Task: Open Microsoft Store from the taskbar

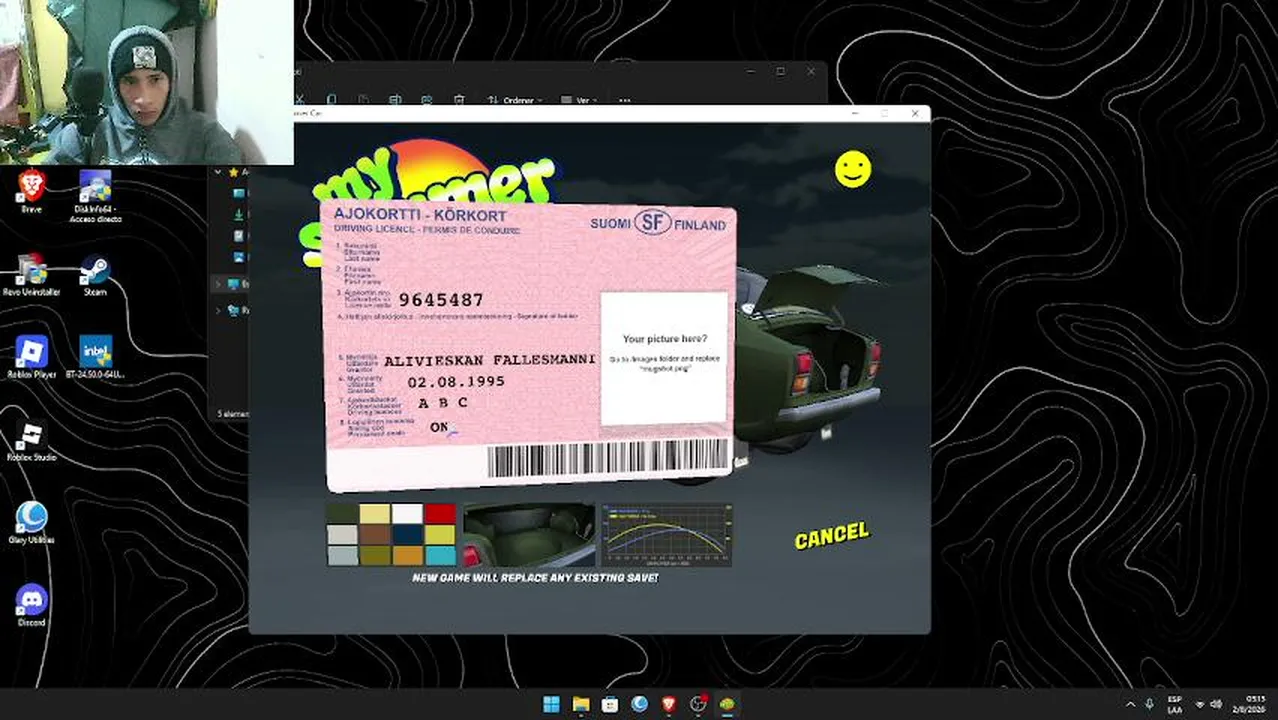Action: (610, 704)
